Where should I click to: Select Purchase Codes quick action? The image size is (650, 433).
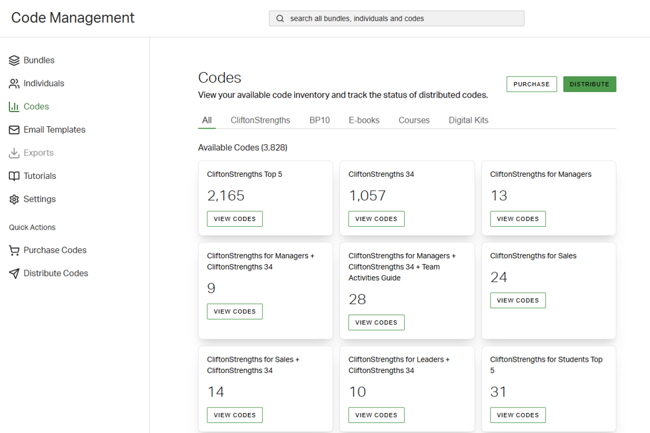coord(55,250)
